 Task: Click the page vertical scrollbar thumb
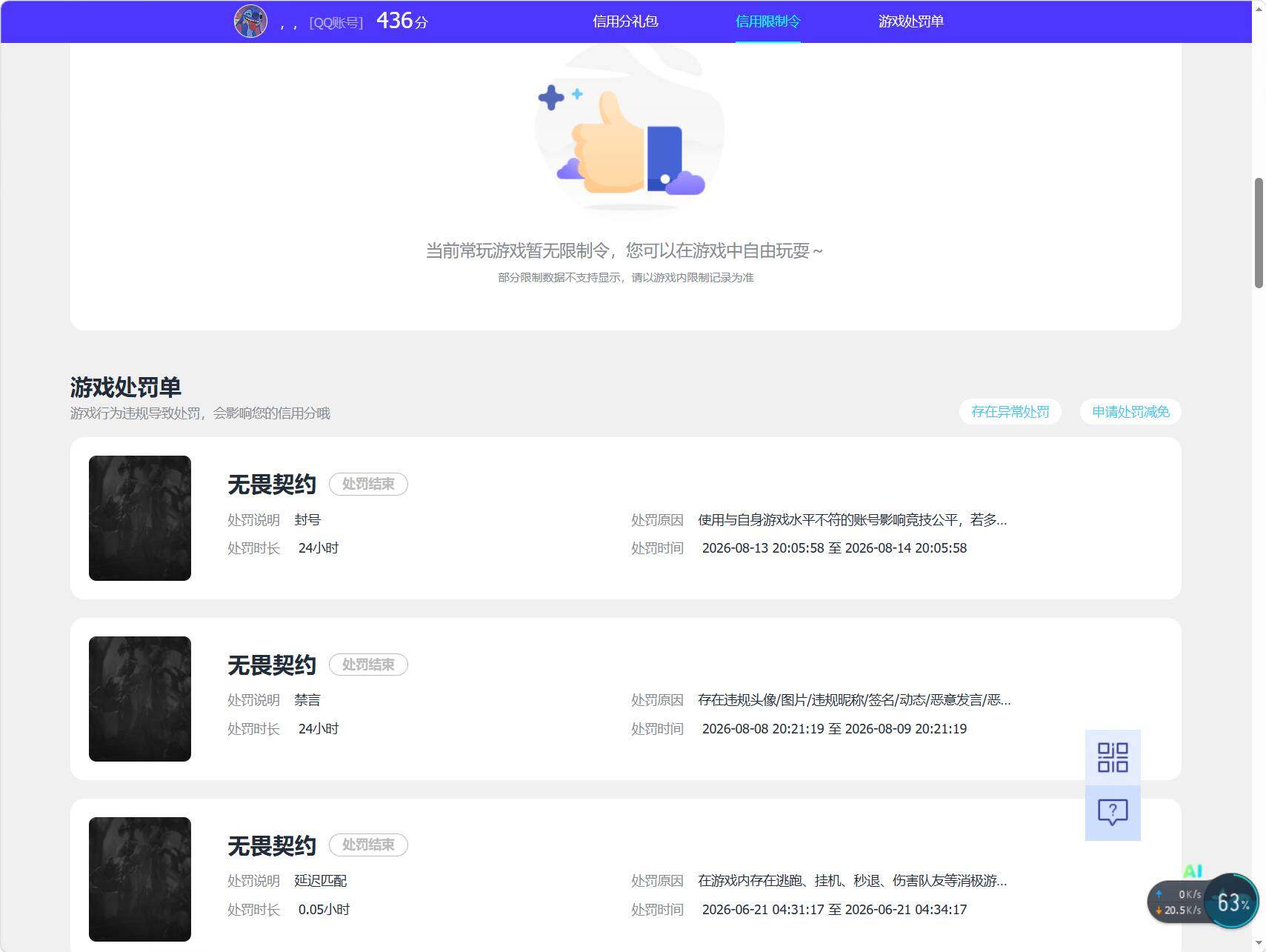click(1259, 233)
